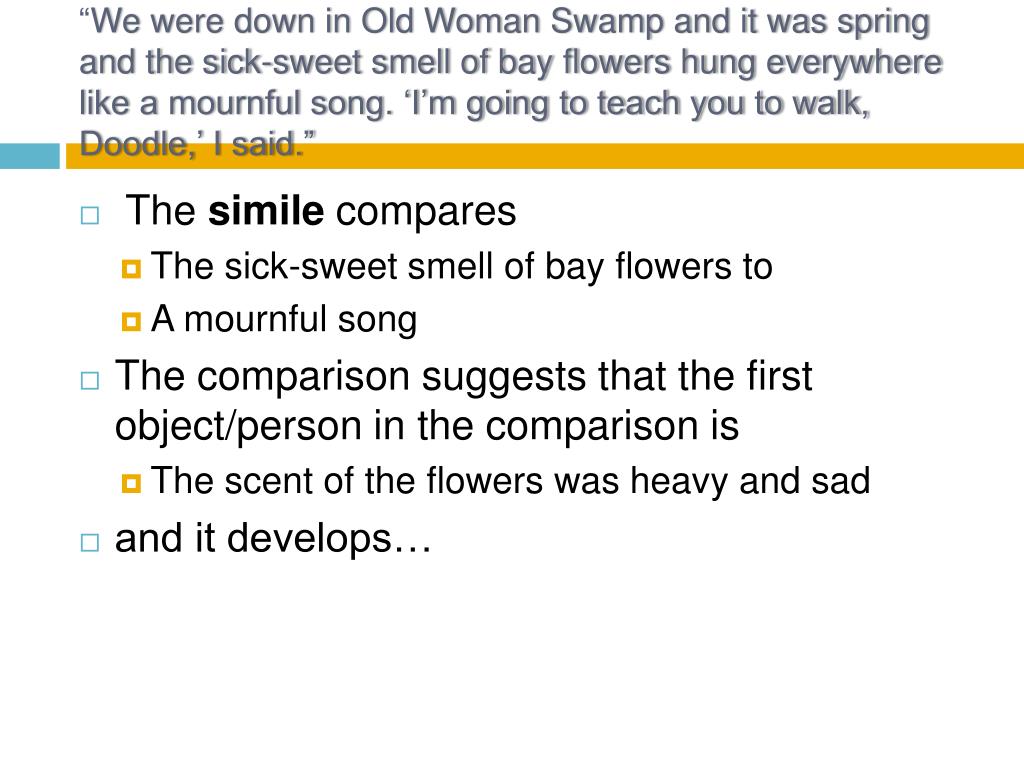Viewport: 1024px width, 768px height.
Task: Click the orange horizontal divider bar
Action: (545, 156)
